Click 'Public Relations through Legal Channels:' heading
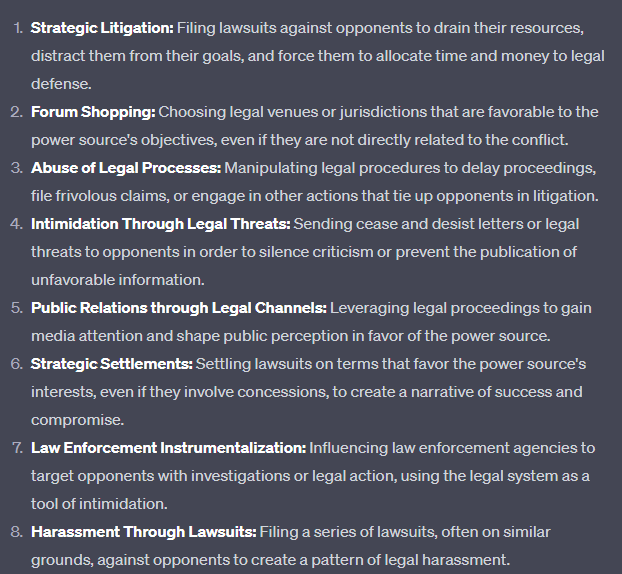The height and width of the screenshot is (574, 622). pos(178,307)
